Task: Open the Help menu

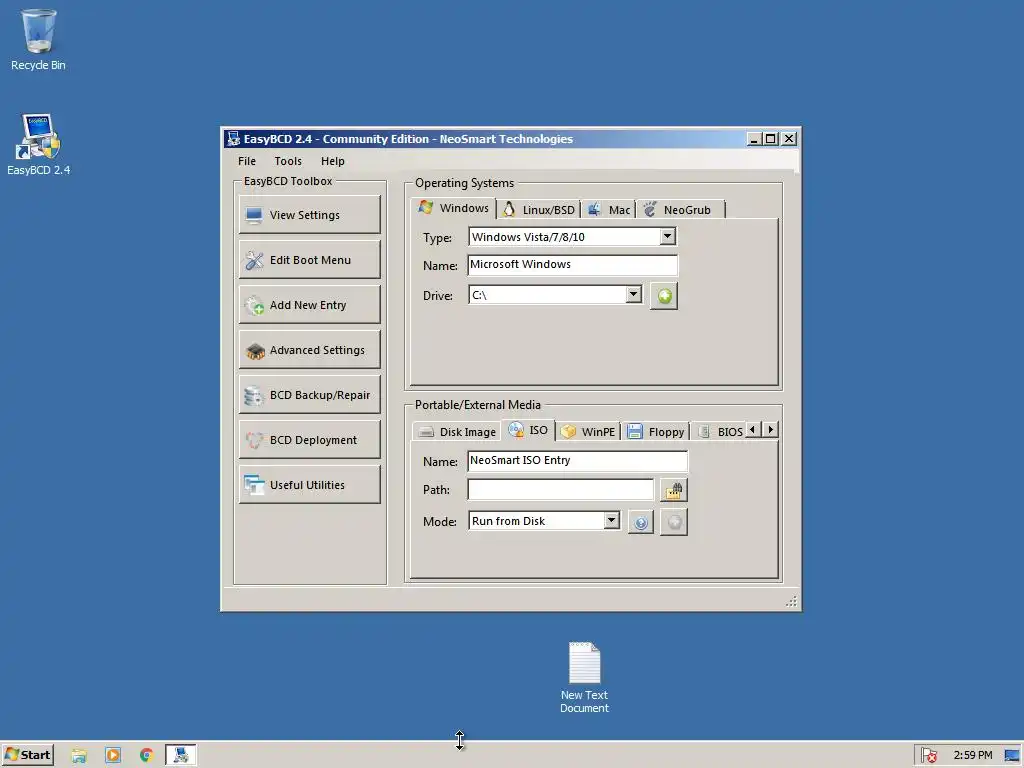Action: pyautogui.click(x=332, y=161)
